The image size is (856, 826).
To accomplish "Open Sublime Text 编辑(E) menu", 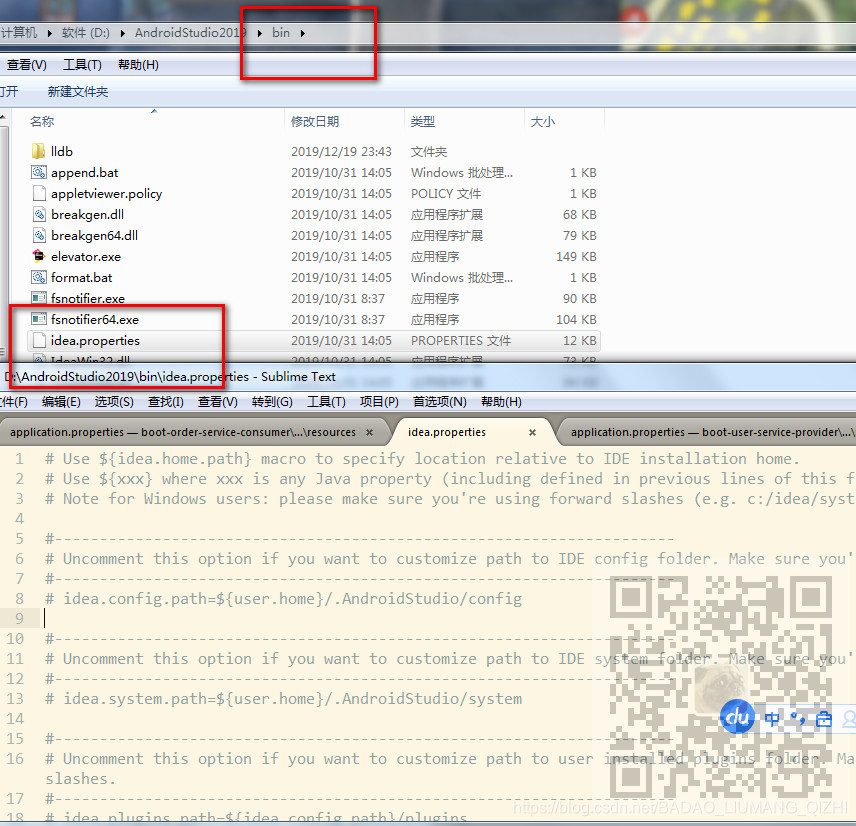I will pyautogui.click(x=61, y=402).
